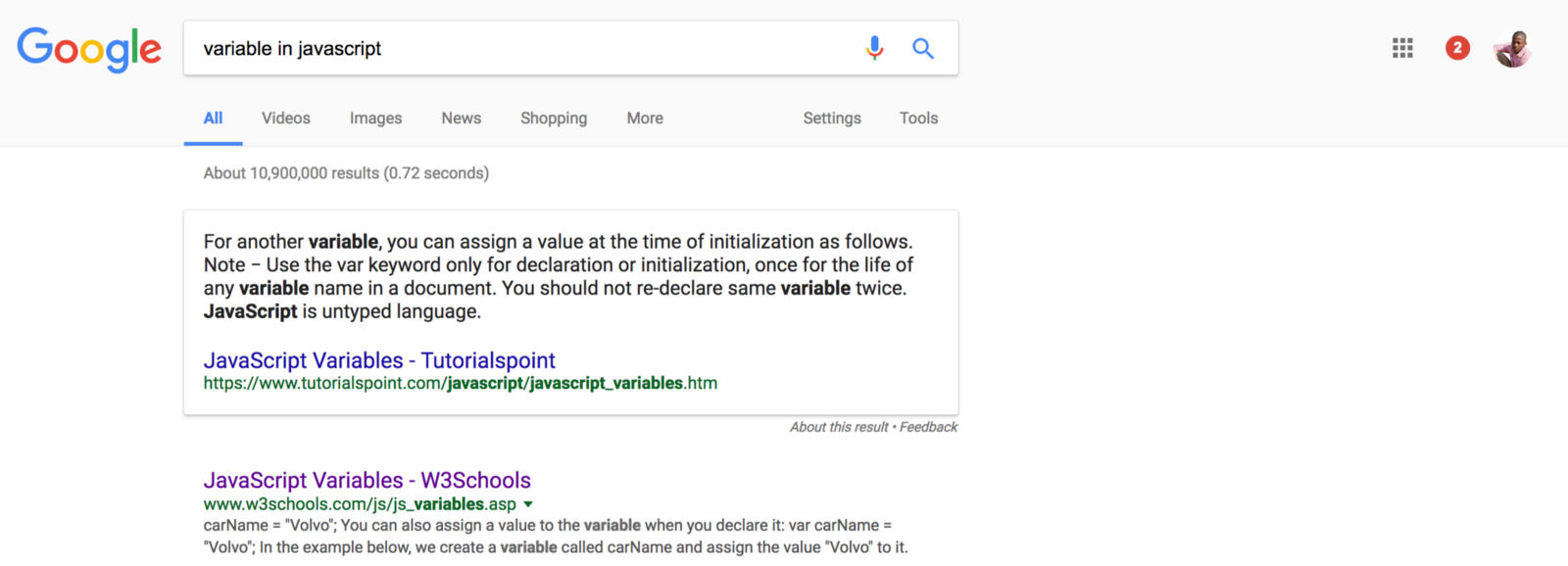
Task: Click the About this result link
Action: coord(839,427)
